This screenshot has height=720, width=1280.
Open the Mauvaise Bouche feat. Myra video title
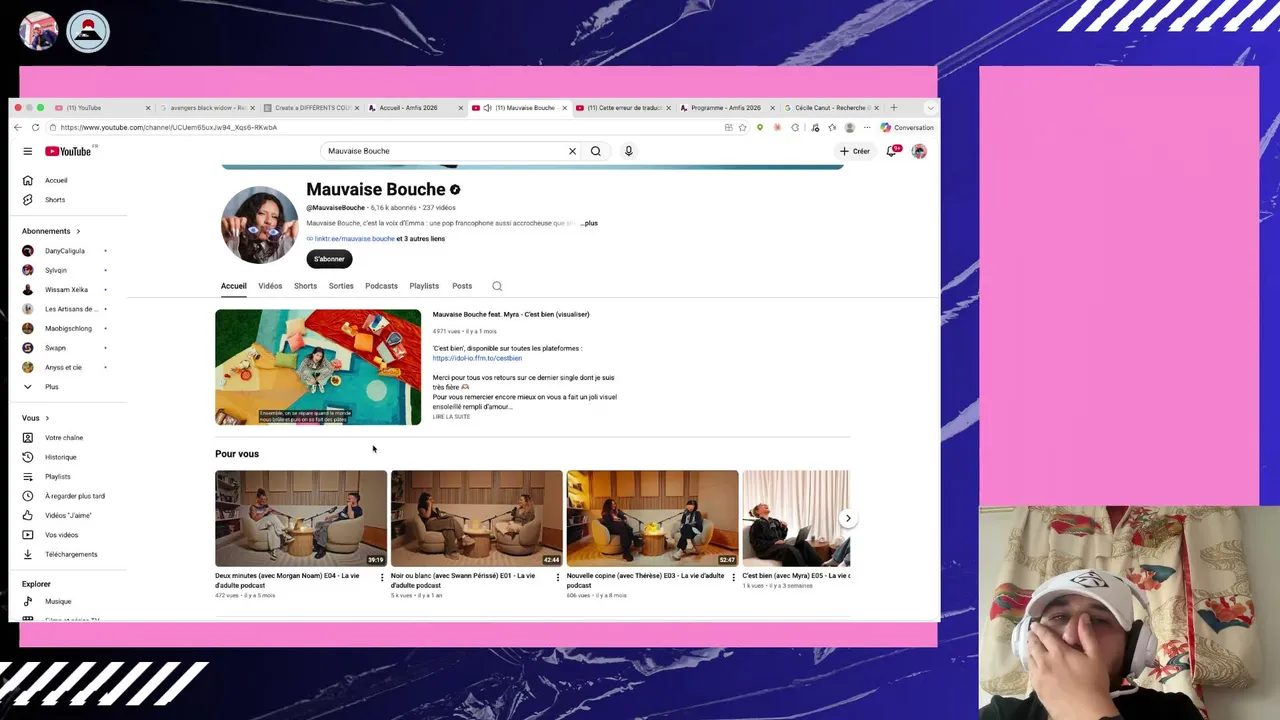[511, 314]
